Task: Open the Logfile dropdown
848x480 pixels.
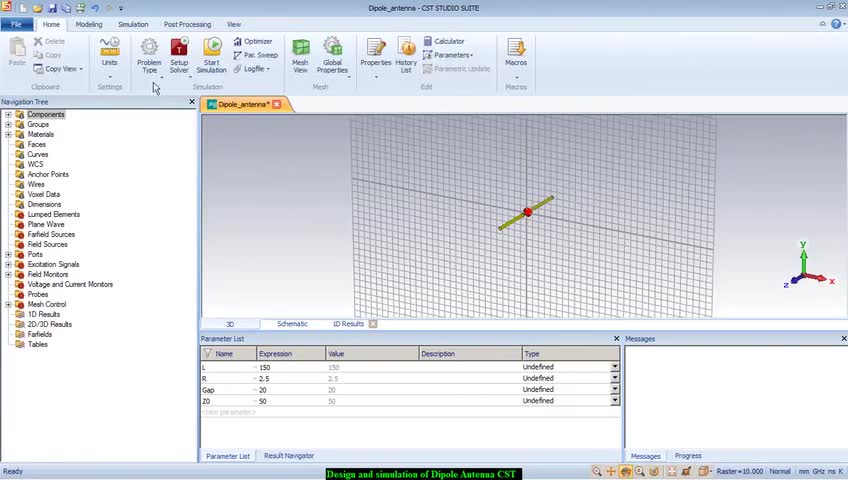Action: click(251, 69)
